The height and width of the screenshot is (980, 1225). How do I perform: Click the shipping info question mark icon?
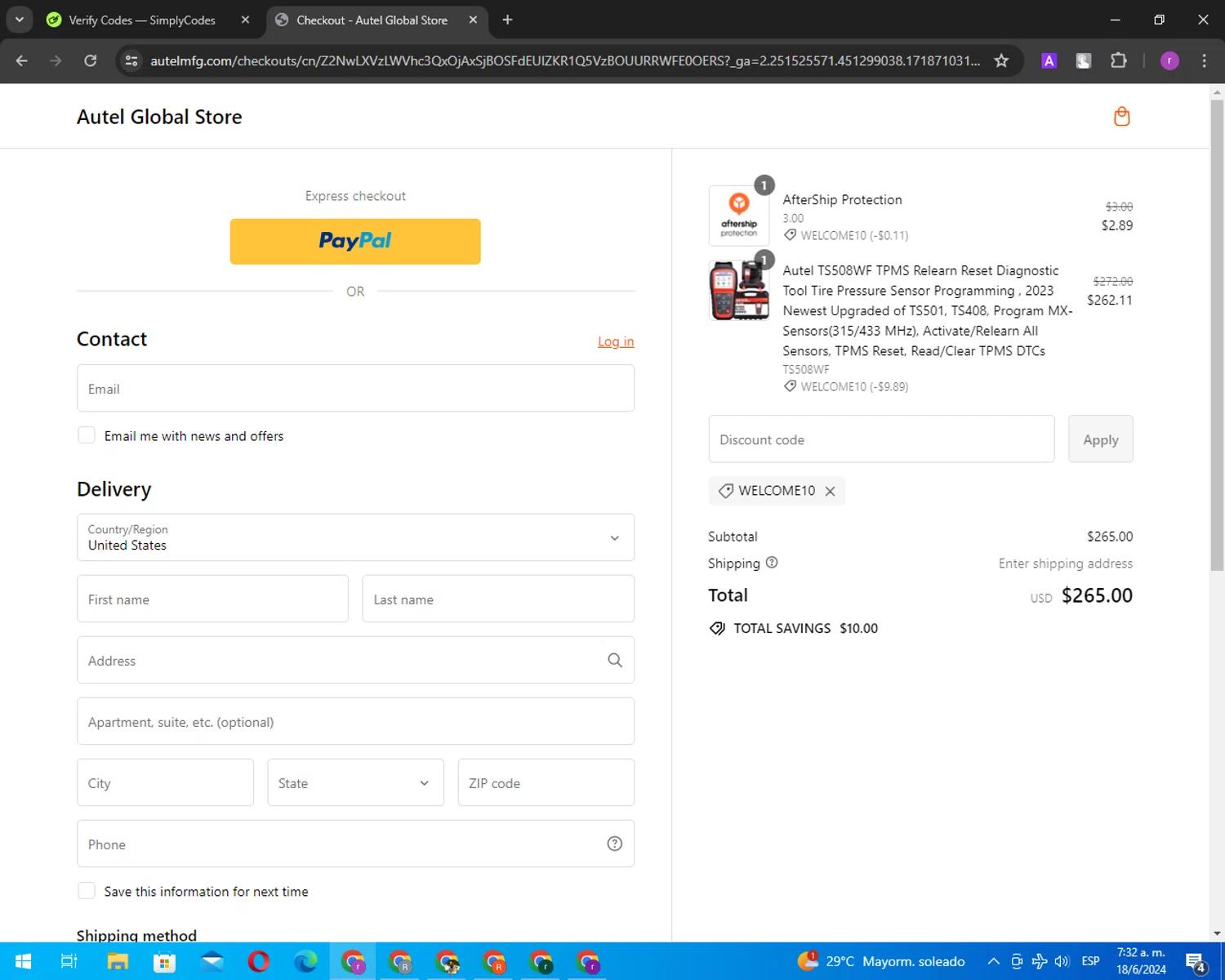pyautogui.click(x=772, y=563)
